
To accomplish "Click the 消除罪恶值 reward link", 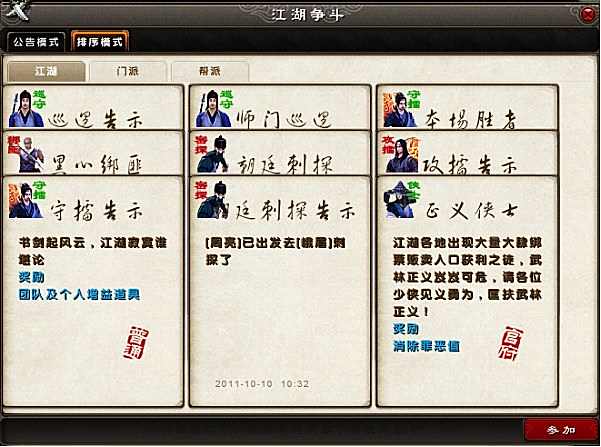I will 426,346.
